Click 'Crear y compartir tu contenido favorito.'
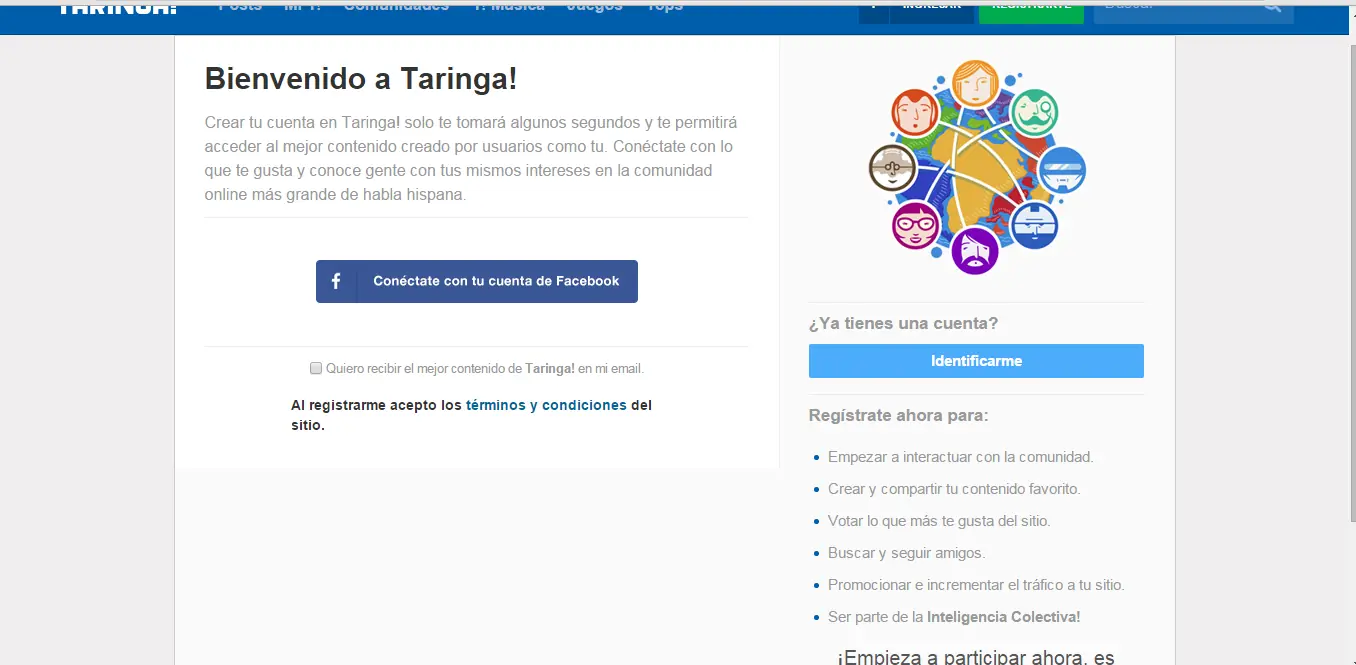This screenshot has height=665, width=1356. [x=954, y=489]
